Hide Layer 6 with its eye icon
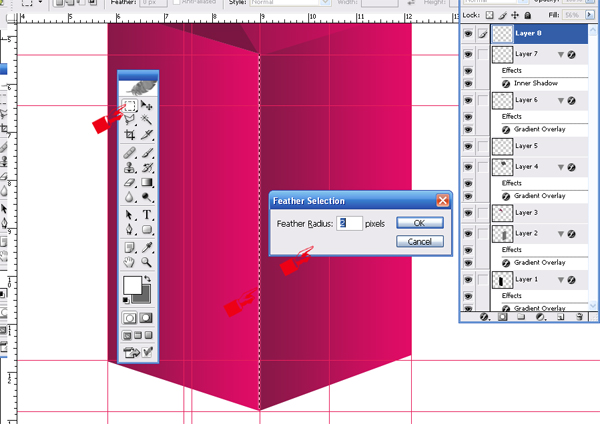The width and height of the screenshot is (600, 424). (x=468, y=100)
